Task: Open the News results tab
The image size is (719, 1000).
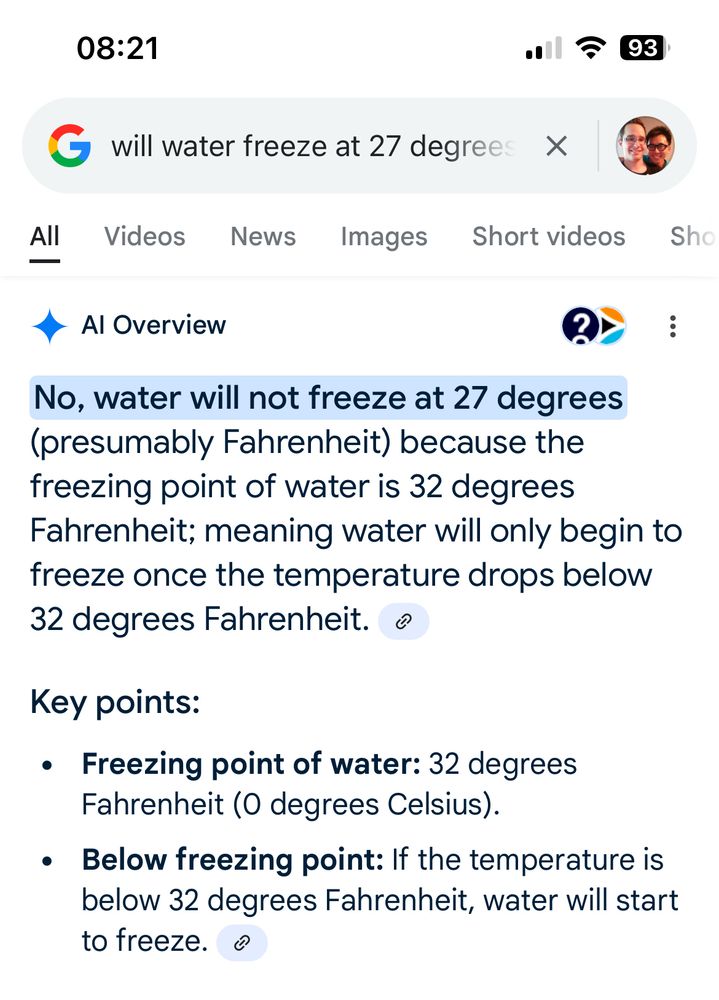Action: [x=262, y=236]
